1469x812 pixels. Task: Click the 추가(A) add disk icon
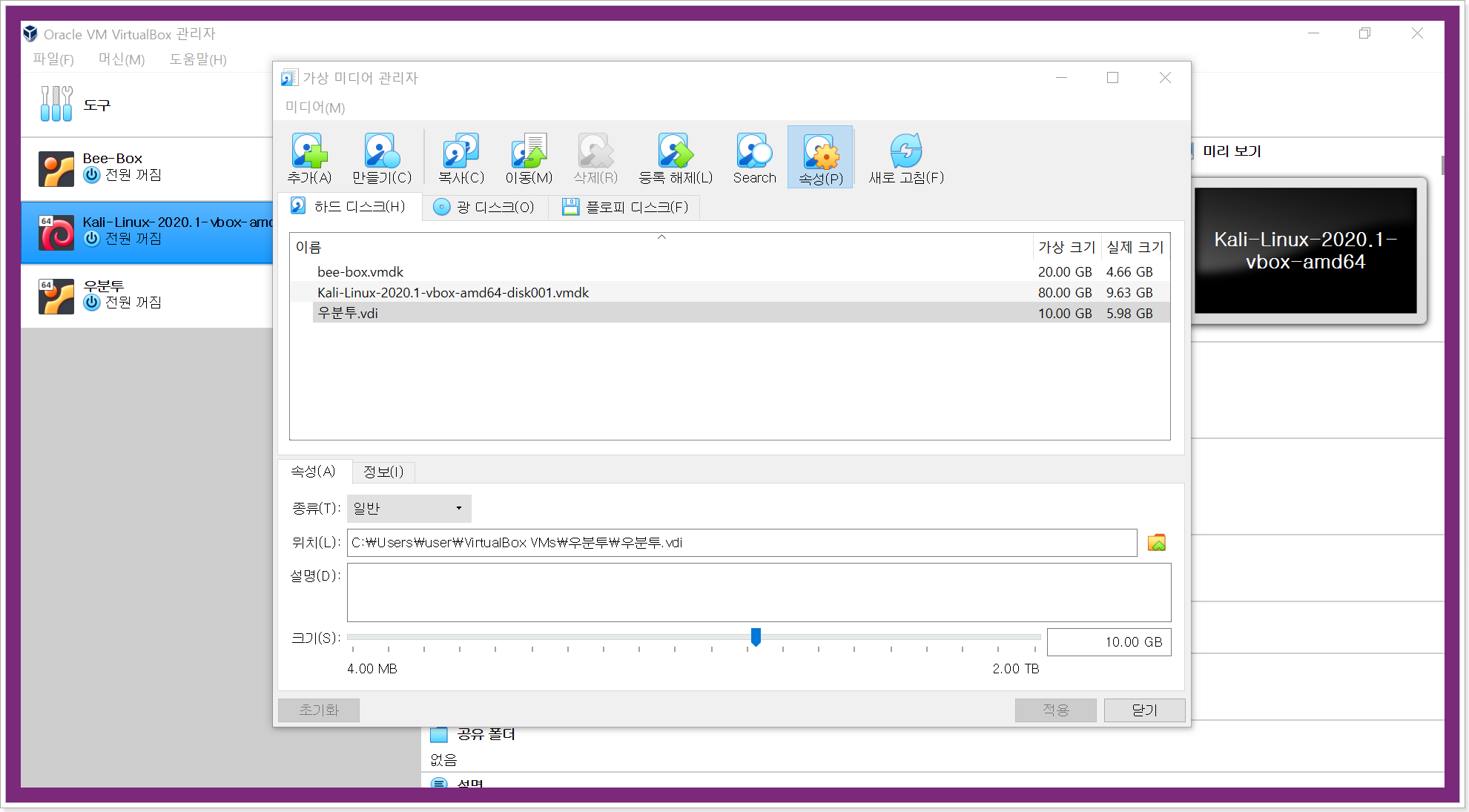[x=309, y=151]
